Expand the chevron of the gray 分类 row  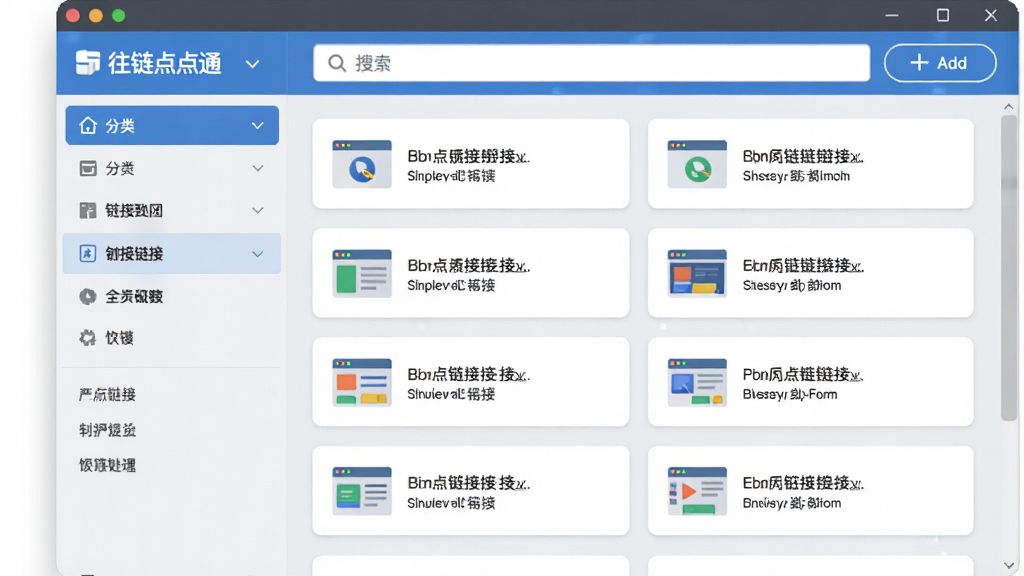(258, 168)
